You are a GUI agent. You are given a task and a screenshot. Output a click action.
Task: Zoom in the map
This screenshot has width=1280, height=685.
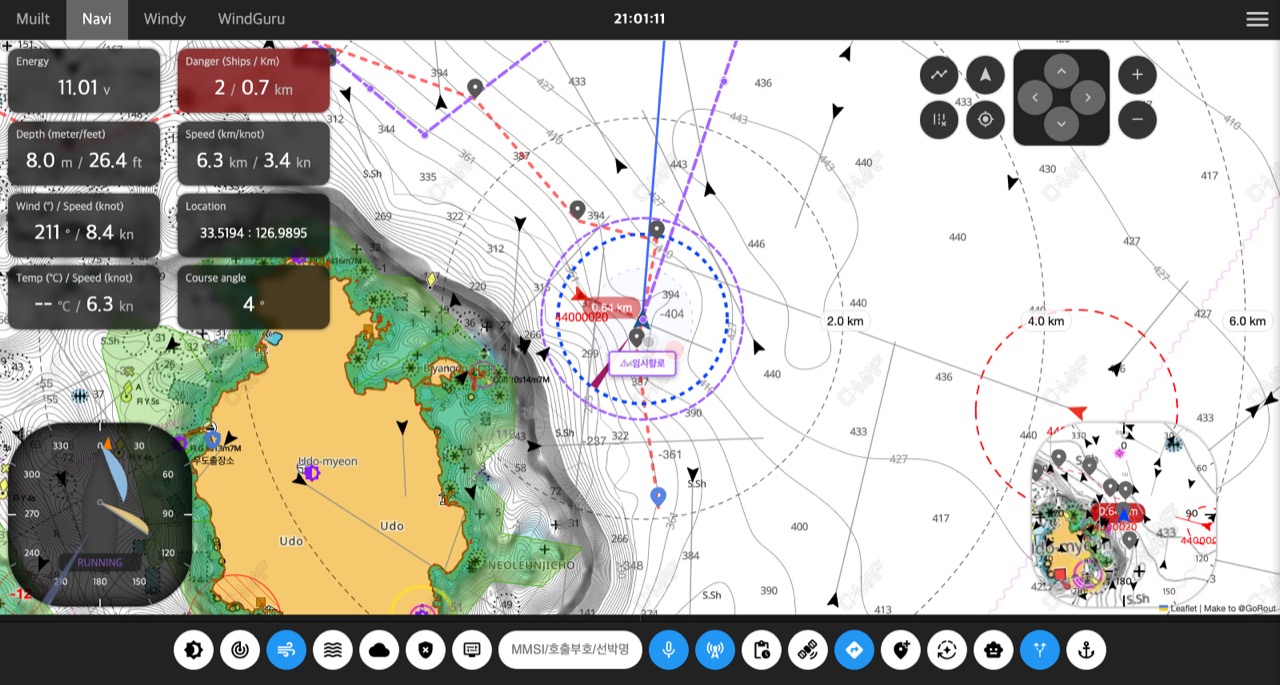tap(1137, 74)
